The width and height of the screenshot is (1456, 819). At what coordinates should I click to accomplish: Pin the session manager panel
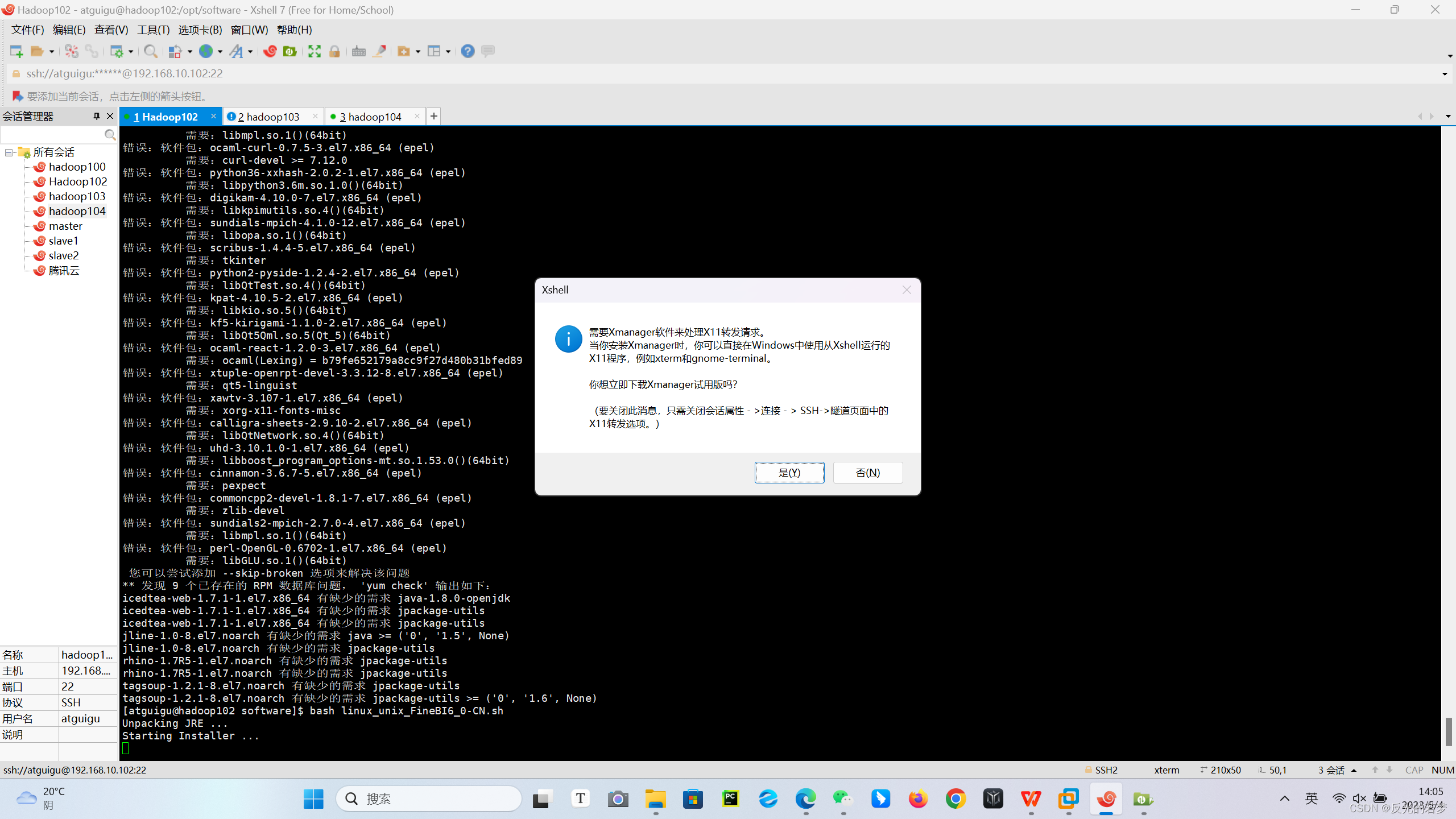pyautogui.click(x=97, y=116)
